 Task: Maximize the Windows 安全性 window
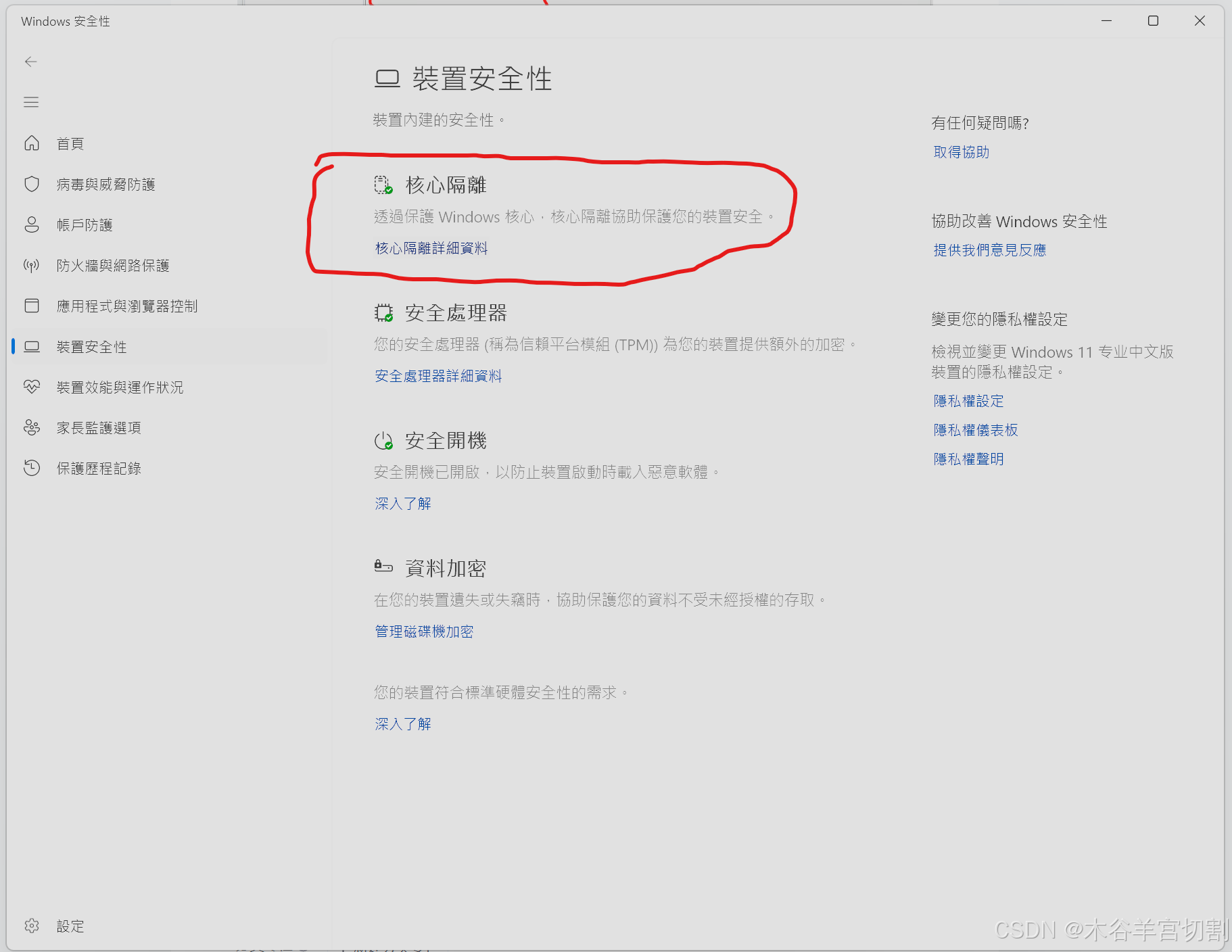click(x=1153, y=21)
